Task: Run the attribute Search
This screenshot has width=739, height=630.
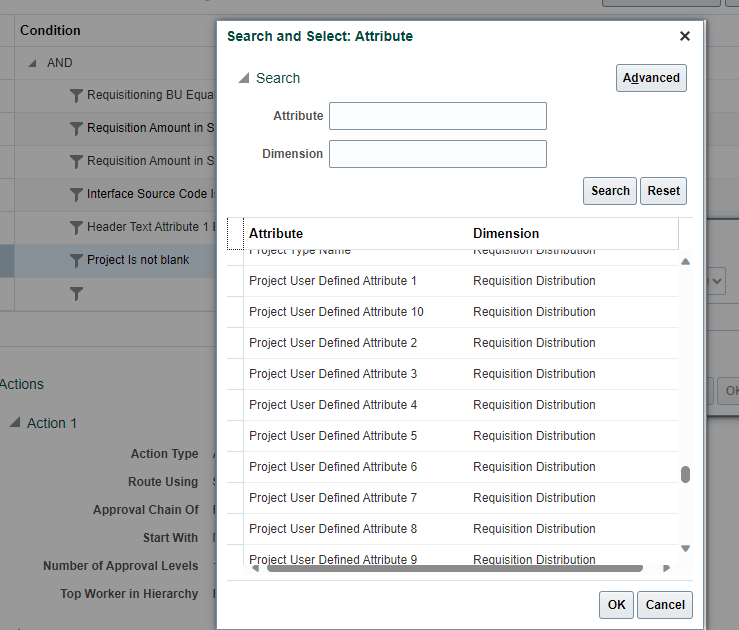Action: click(610, 191)
